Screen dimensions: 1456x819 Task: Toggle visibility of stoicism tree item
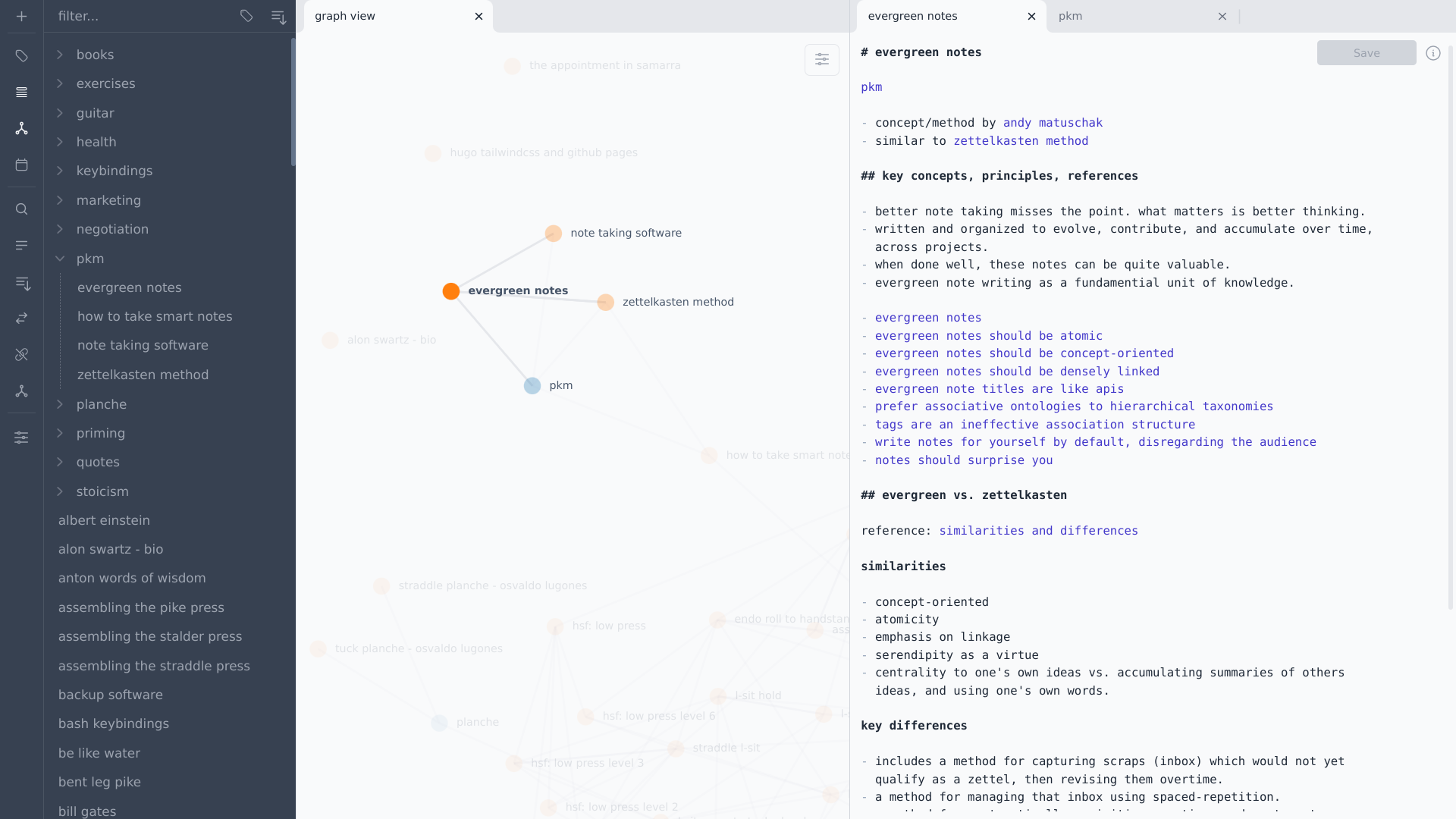60,491
